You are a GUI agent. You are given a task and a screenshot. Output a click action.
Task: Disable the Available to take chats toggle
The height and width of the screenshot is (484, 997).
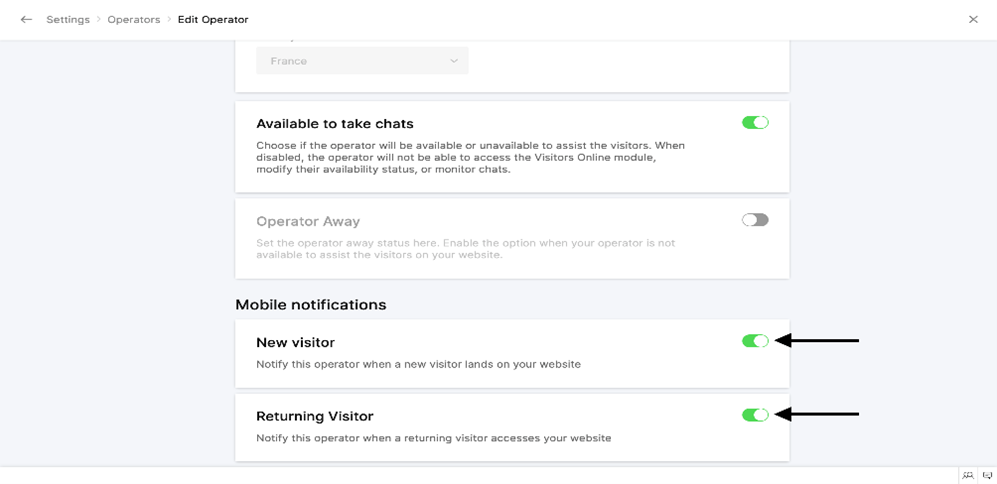coord(755,123)
